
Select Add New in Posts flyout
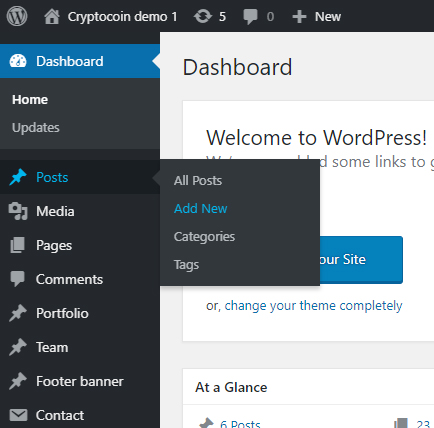(201, 209)
